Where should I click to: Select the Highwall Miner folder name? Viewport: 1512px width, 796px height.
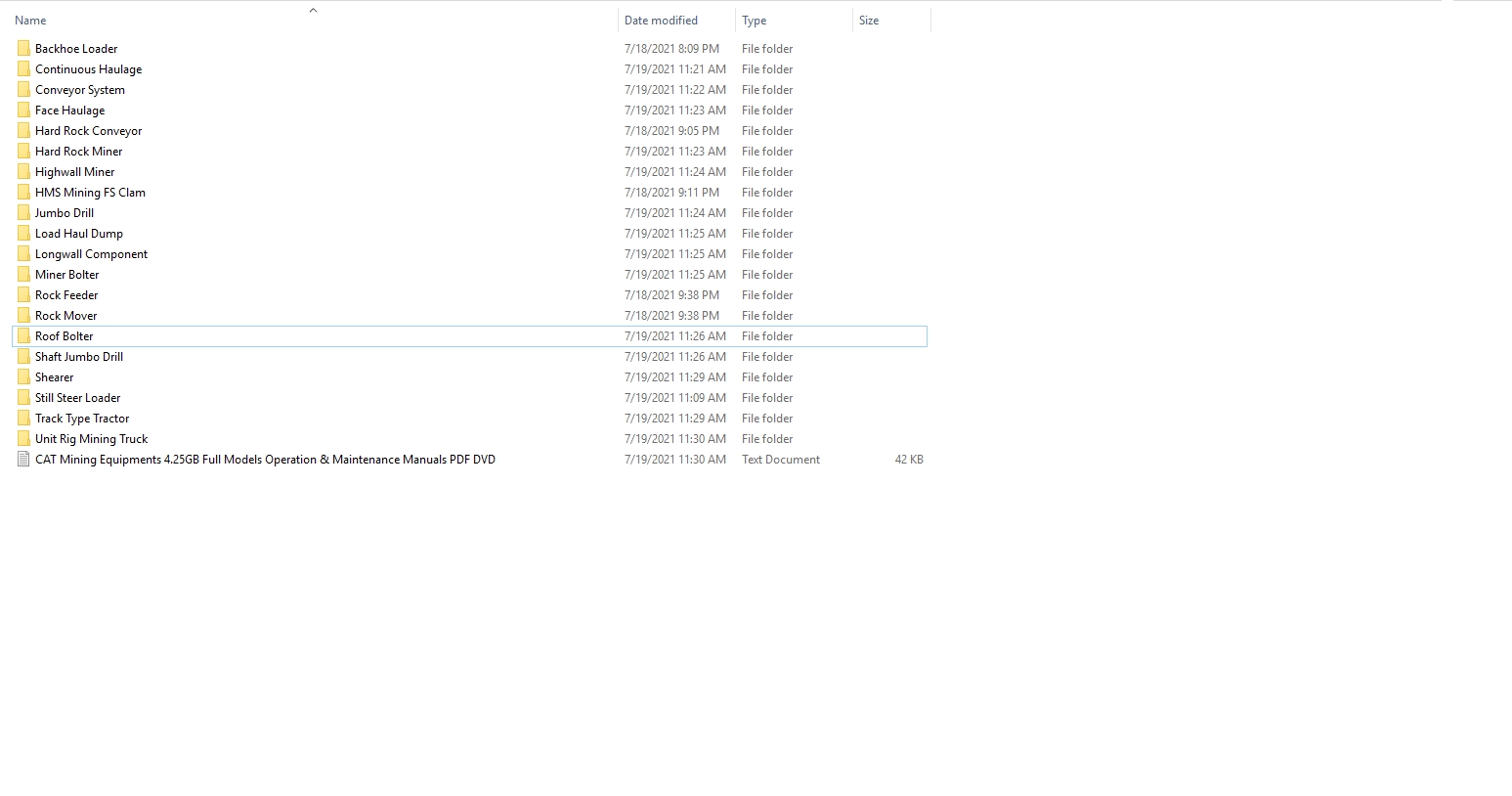(74, 171)
